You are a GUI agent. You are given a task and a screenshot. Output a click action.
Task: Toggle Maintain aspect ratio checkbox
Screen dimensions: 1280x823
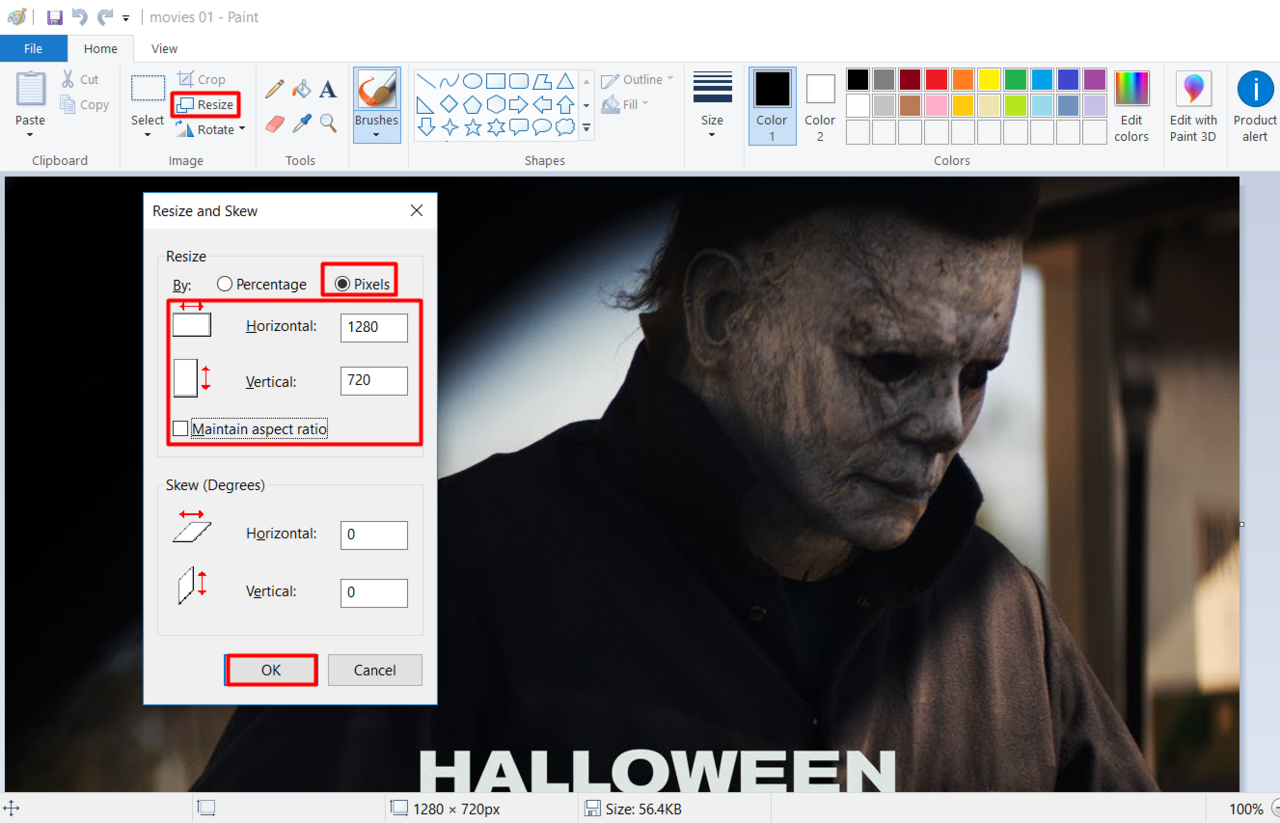(x=181, y=429)
